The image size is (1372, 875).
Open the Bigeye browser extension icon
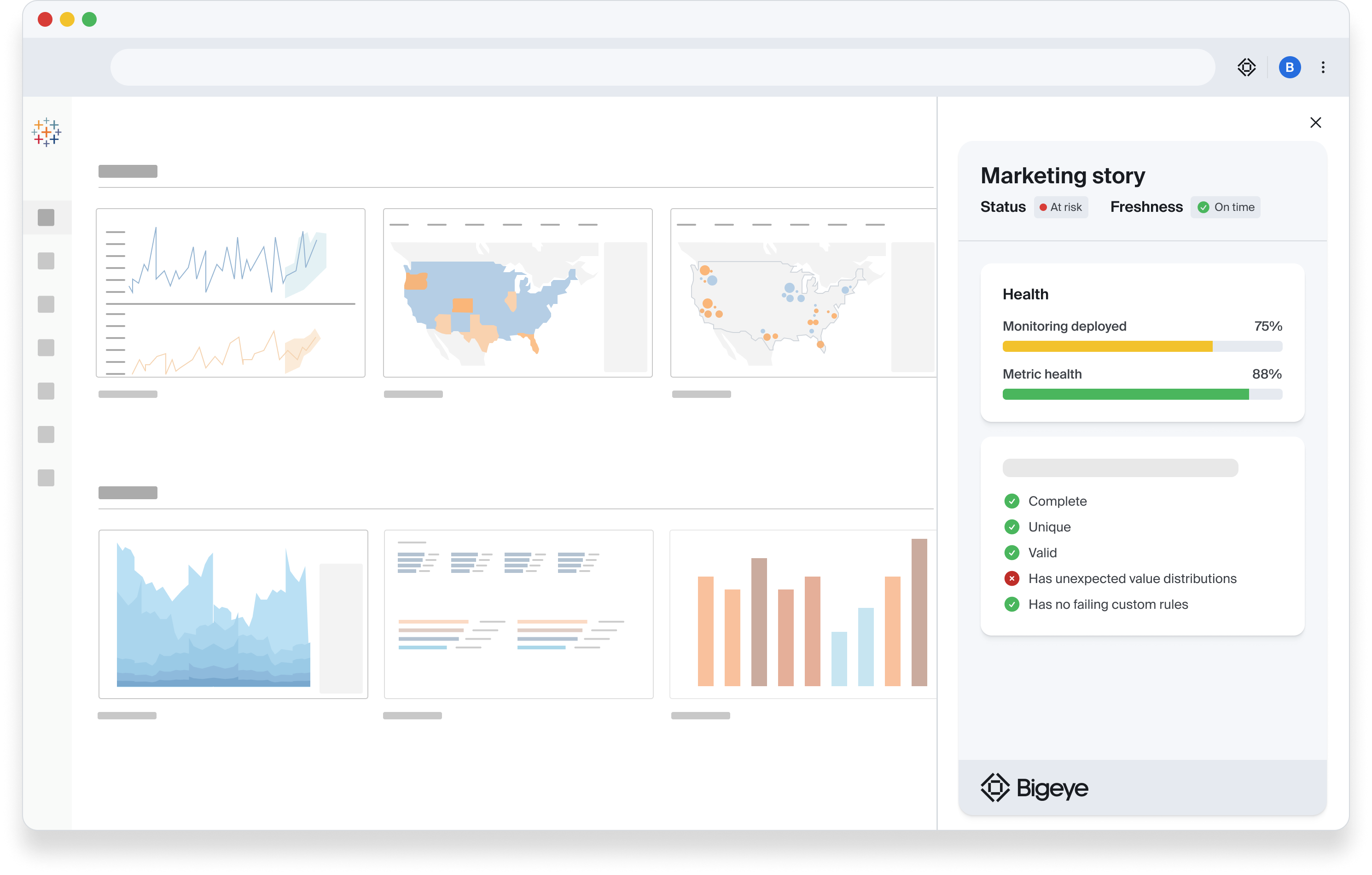tap(1247, 67)
